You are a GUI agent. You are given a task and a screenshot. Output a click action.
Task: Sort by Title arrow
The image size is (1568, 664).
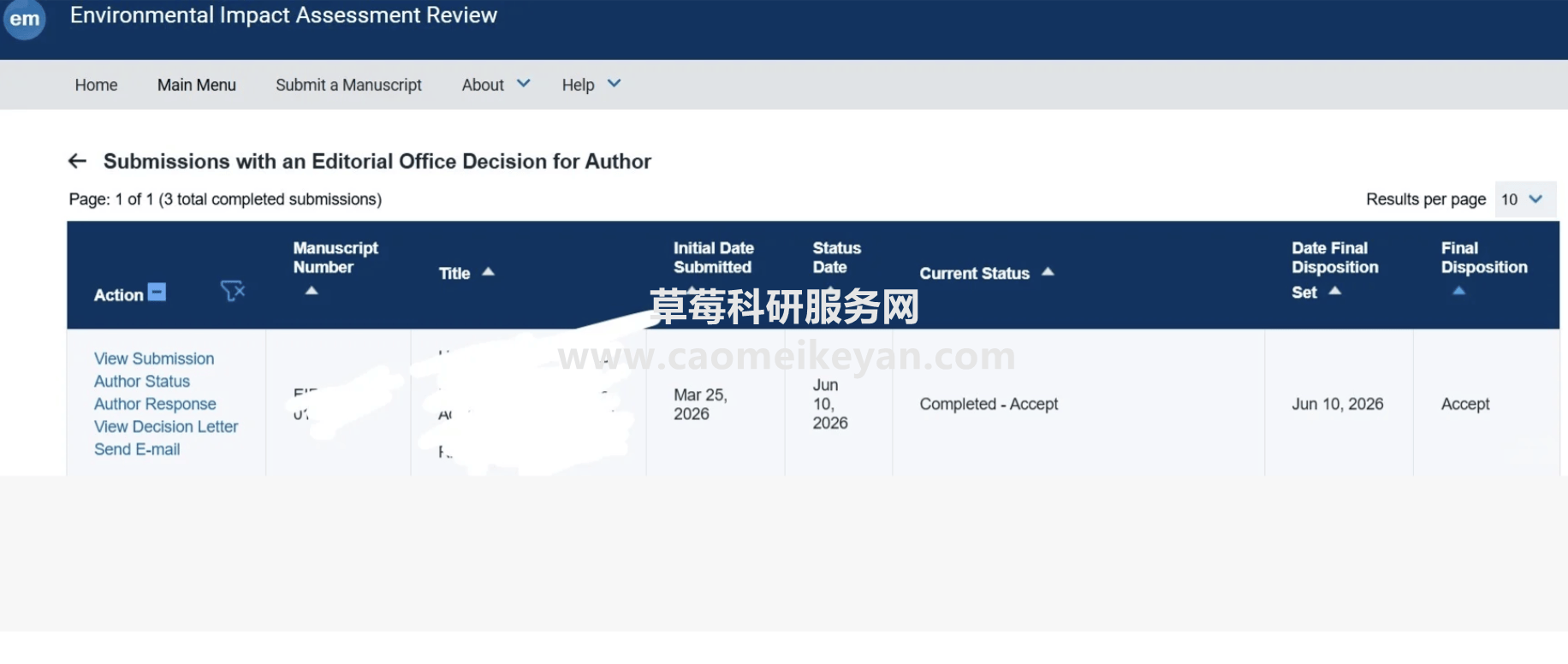(x=488, y=272)
